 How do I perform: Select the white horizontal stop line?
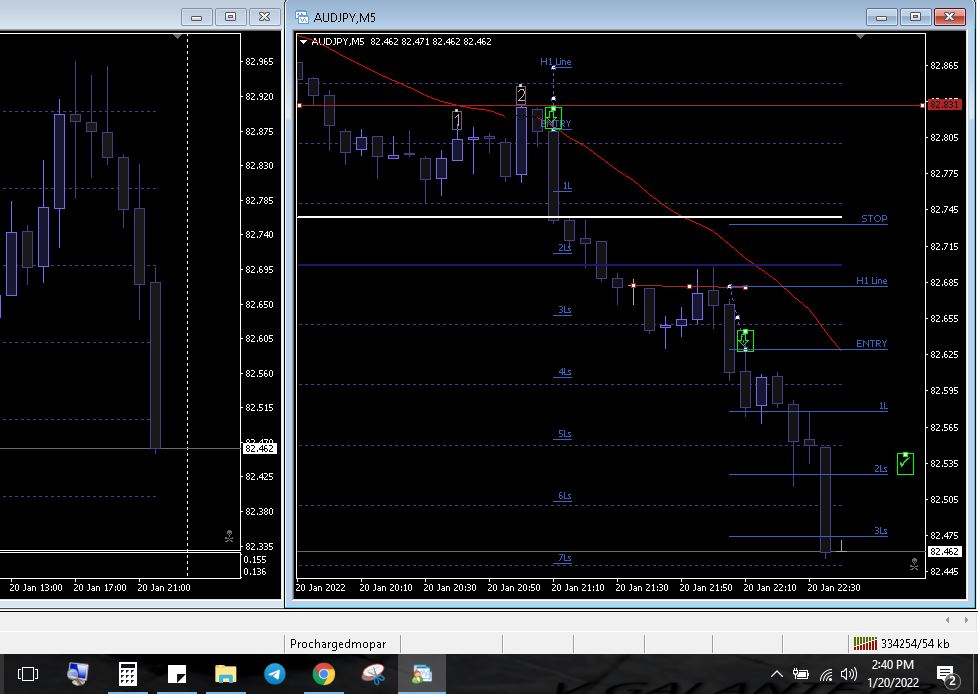coord(569,217)
